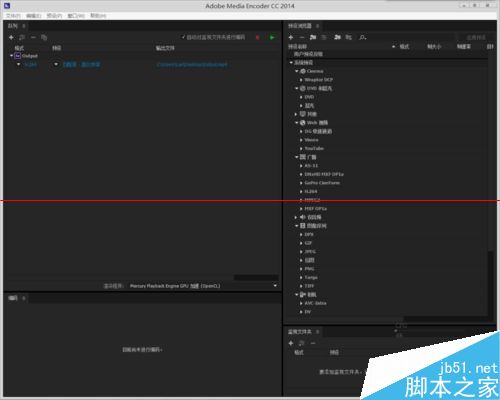Stop the queue with the red button
This screenshot has height=400, width=500.
[x=257, y=37]
